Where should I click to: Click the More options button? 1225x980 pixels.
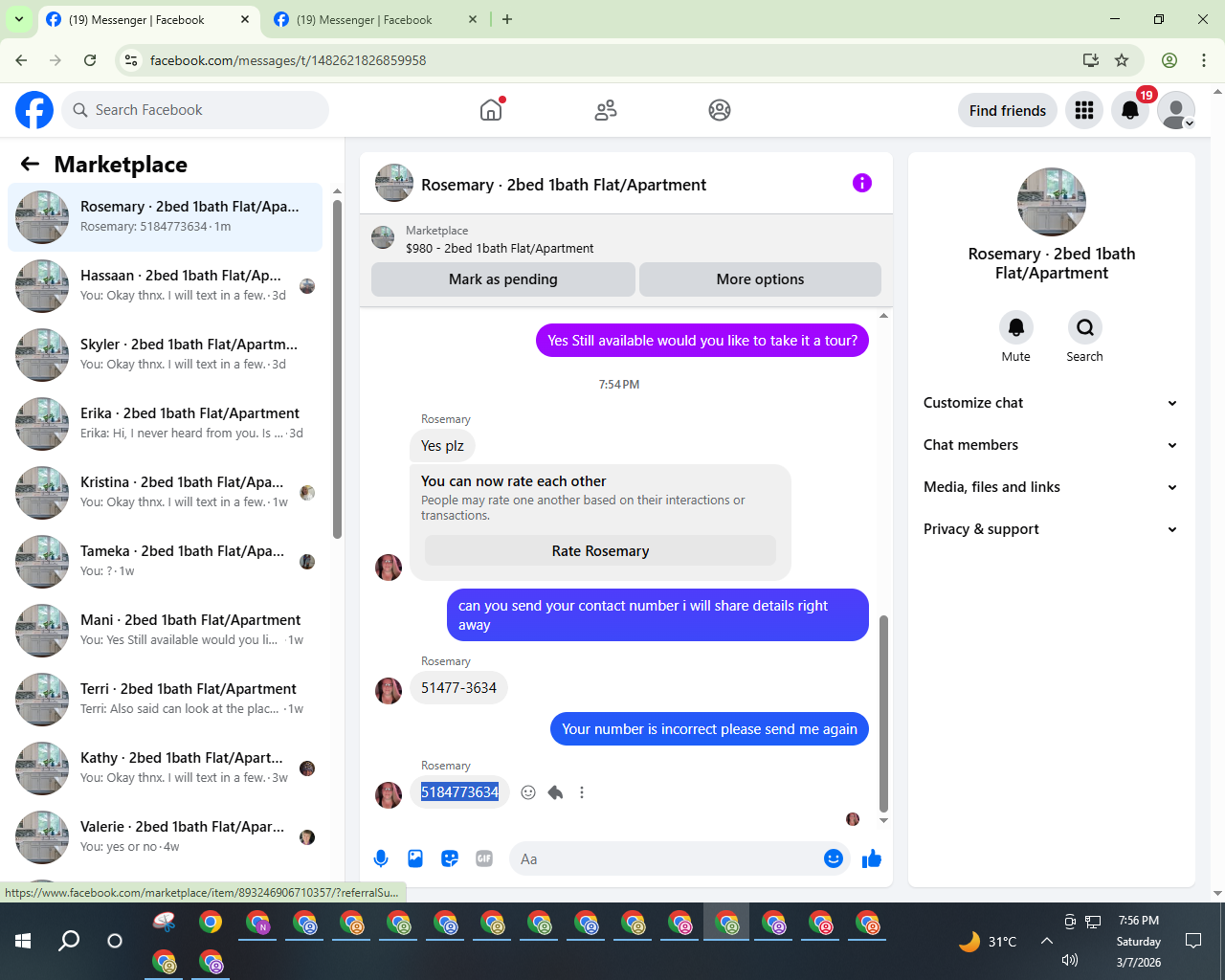tap(760, 279)
